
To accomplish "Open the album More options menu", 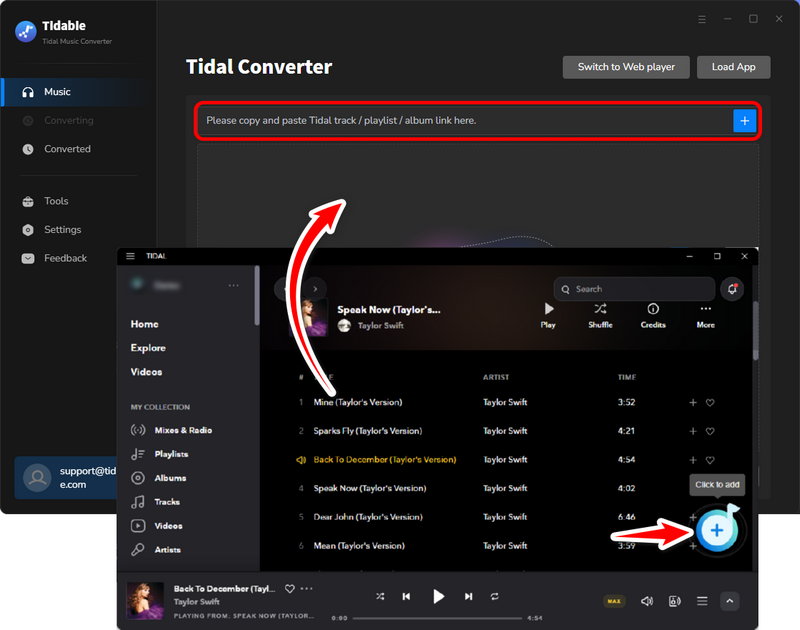I will coord(706,315).
